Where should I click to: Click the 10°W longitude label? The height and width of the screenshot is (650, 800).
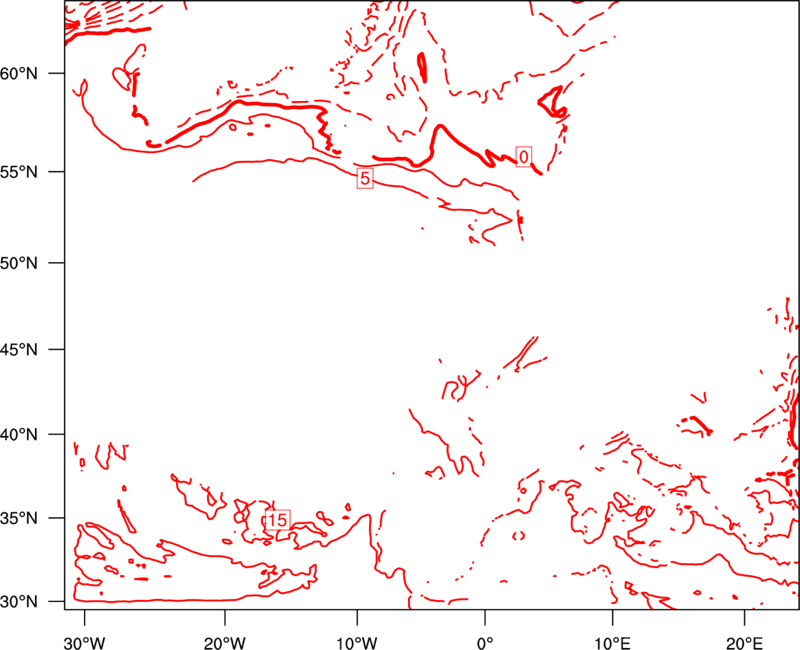click(357, 643)
